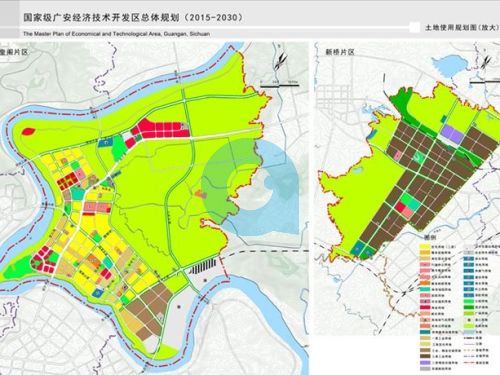500x375 pixels.
Task: Pick the yellow swatch at the legend's top
Action: pyautogui.click(x=425, y=247)
